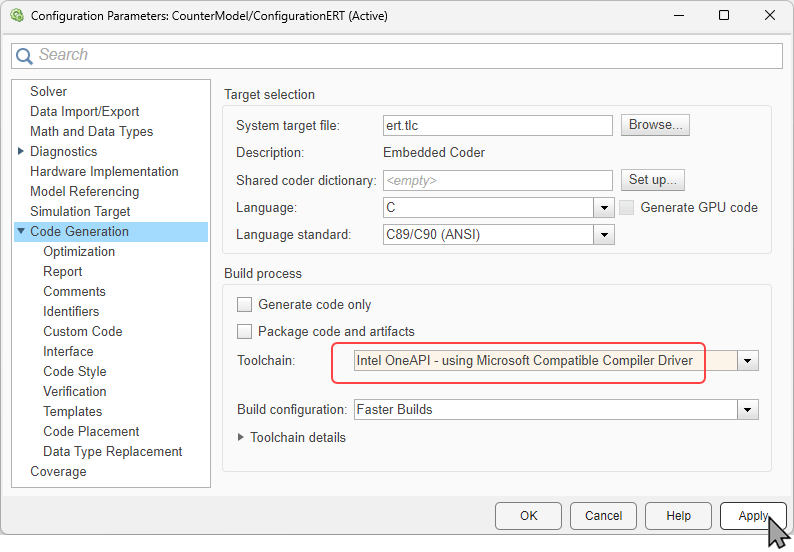794x552 pixels.
Task: Select Code Placement subpane
Action: point(91,431)
